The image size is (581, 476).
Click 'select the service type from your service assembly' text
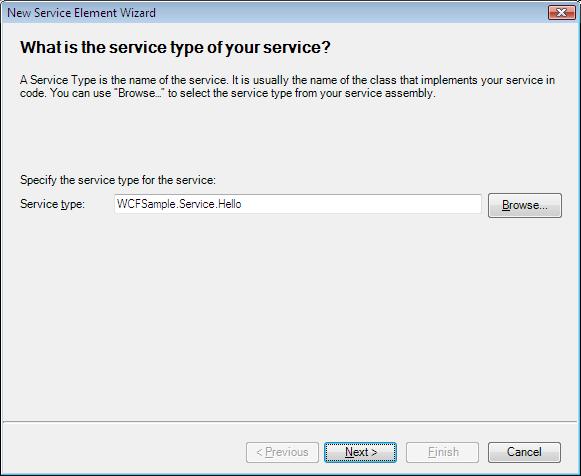click(x=307, y=93)
